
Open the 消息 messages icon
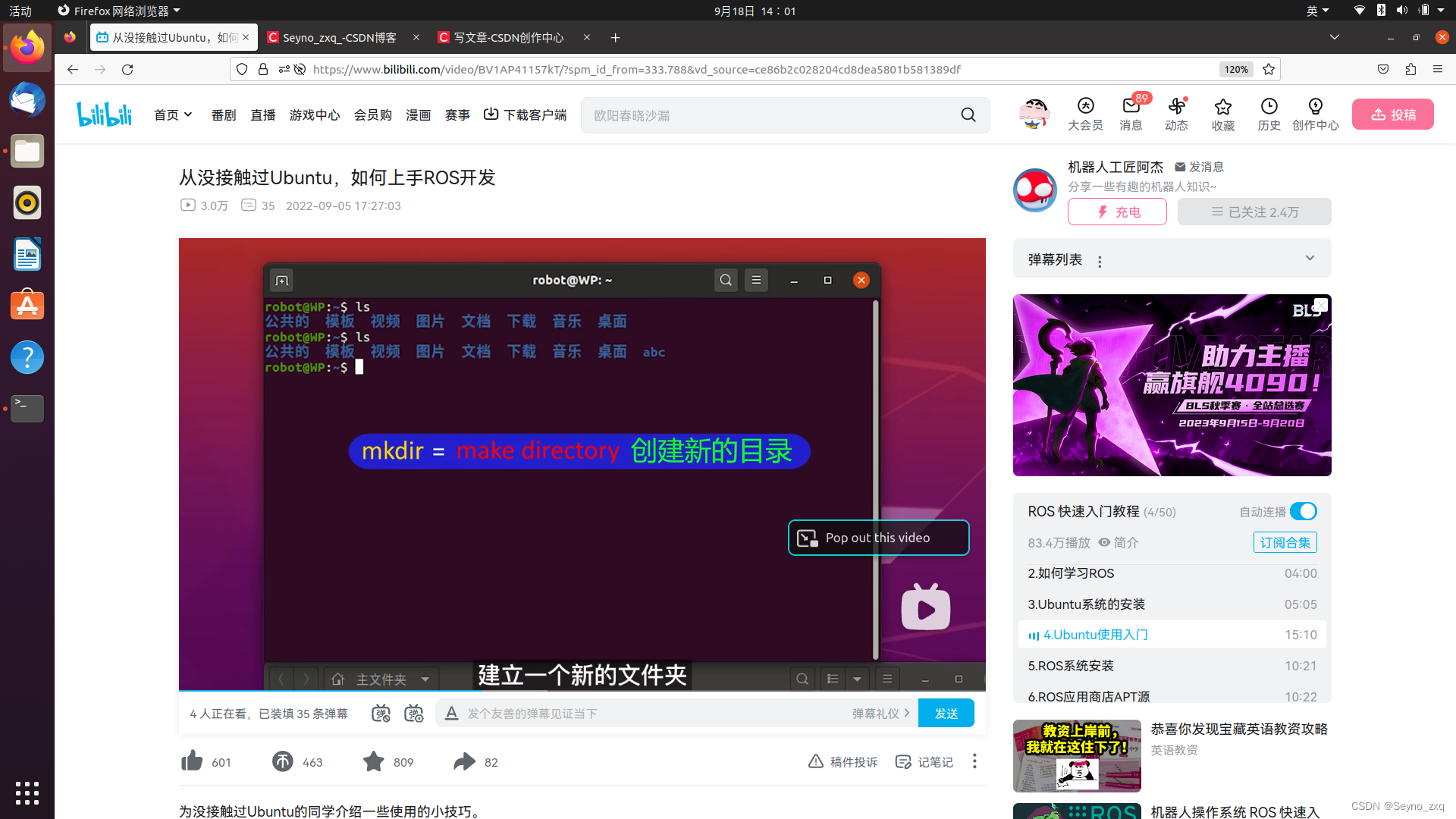(x=1131, y=114)
